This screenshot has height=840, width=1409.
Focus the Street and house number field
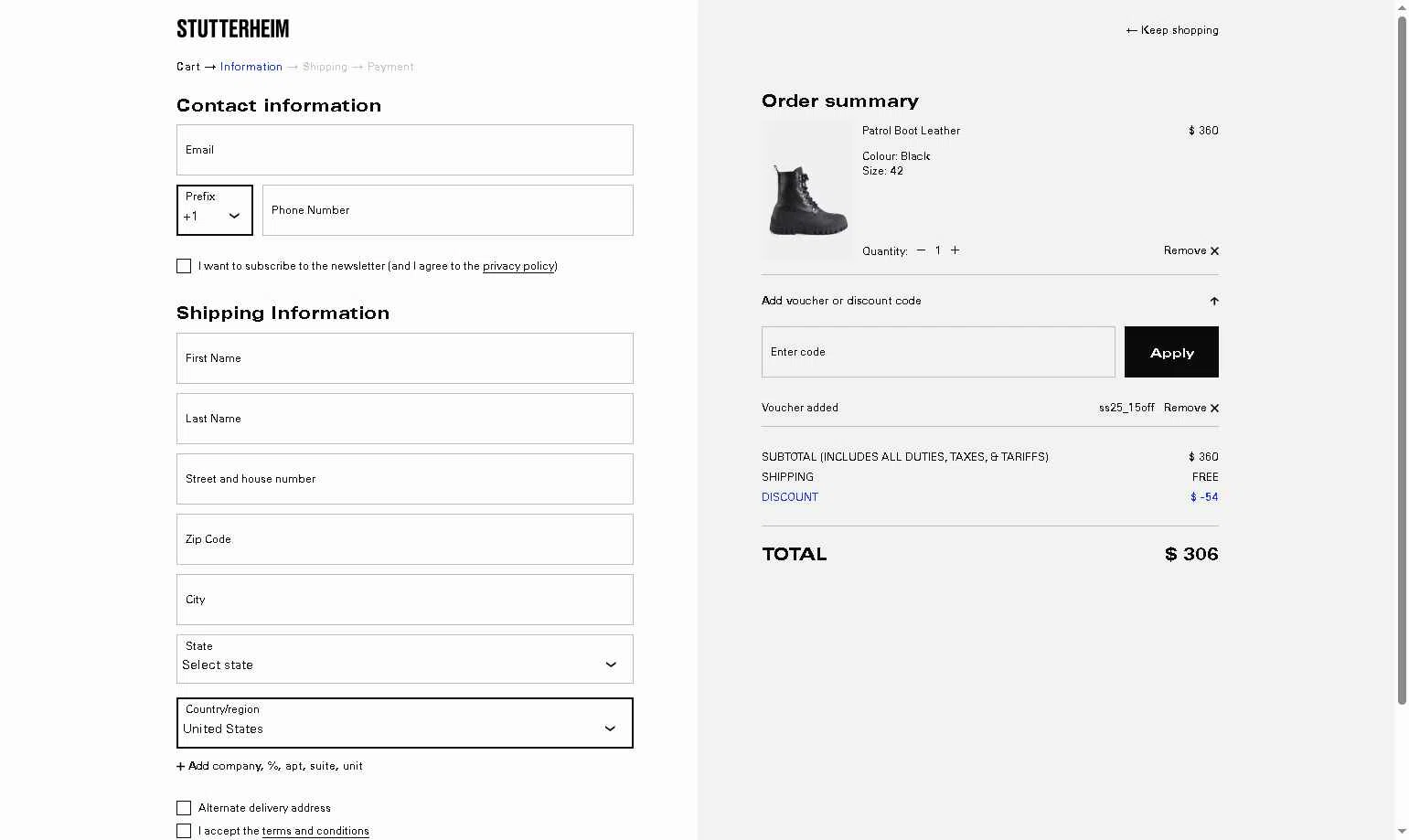(405, 479)
